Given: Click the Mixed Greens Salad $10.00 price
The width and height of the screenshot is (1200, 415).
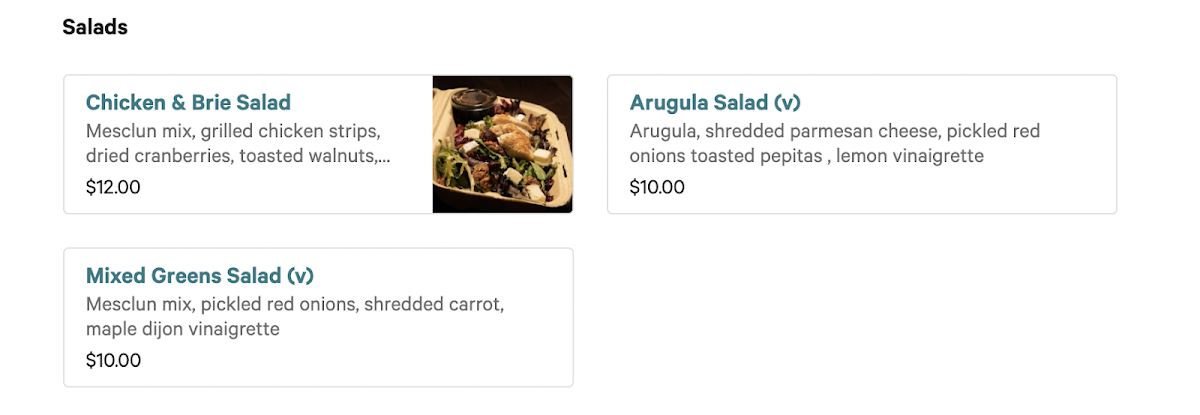Looking at the screenshot, I should pyautogui.click(x=113, y=360).
